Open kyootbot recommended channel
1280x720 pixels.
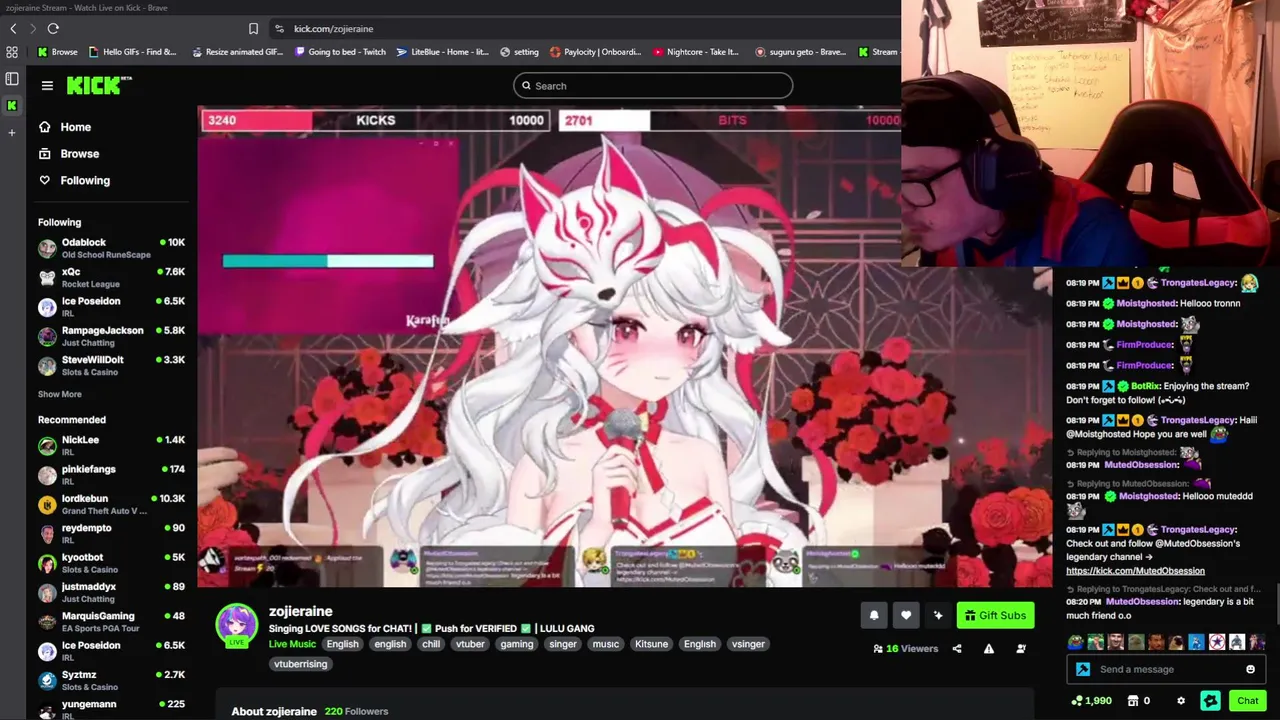click(x=111, y=563)
